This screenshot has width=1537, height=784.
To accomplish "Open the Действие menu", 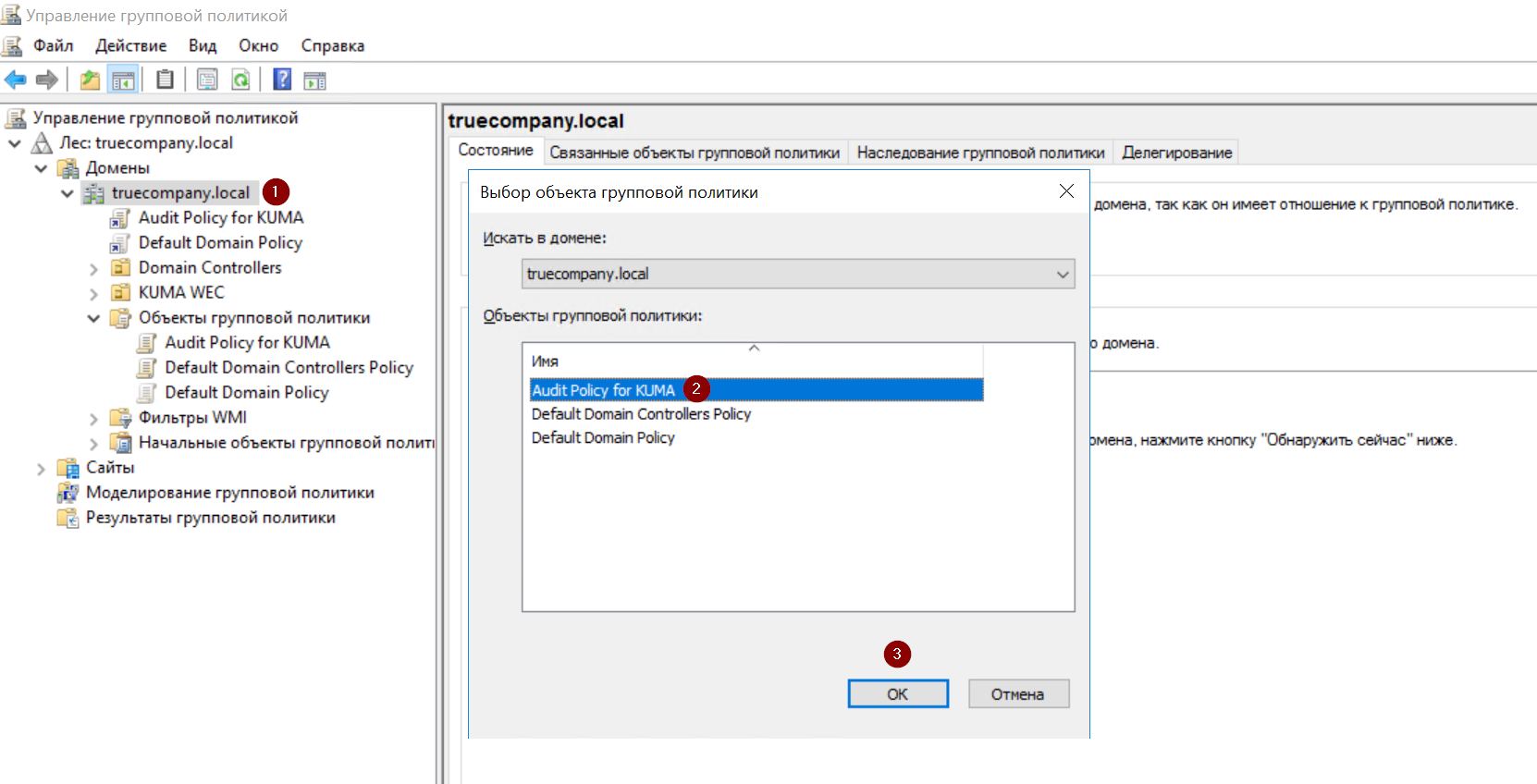I will tap(130, 46).
